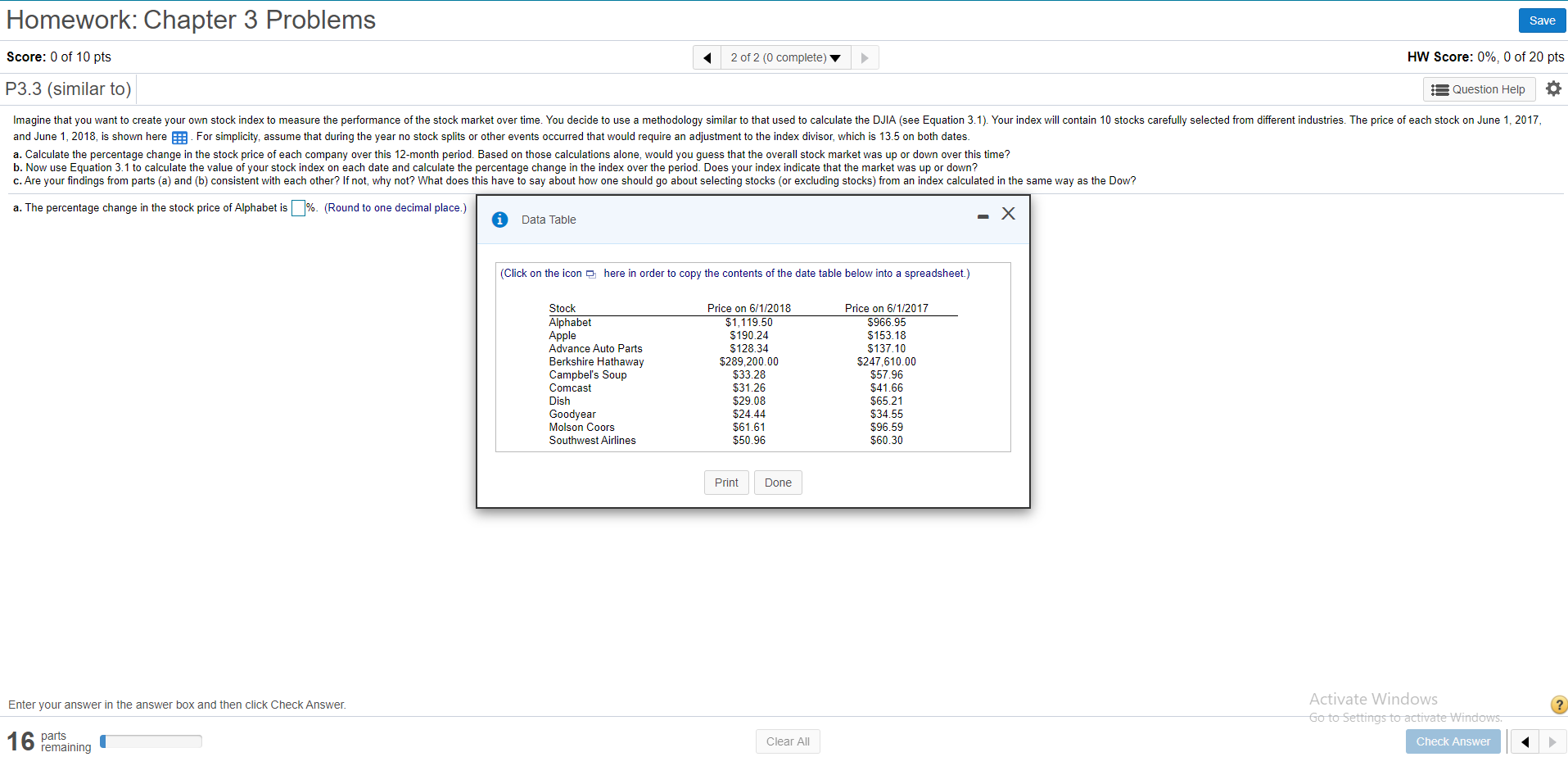Click the Dish stock name
Screen dimensions: 1568x766
(x=559, y=401)
